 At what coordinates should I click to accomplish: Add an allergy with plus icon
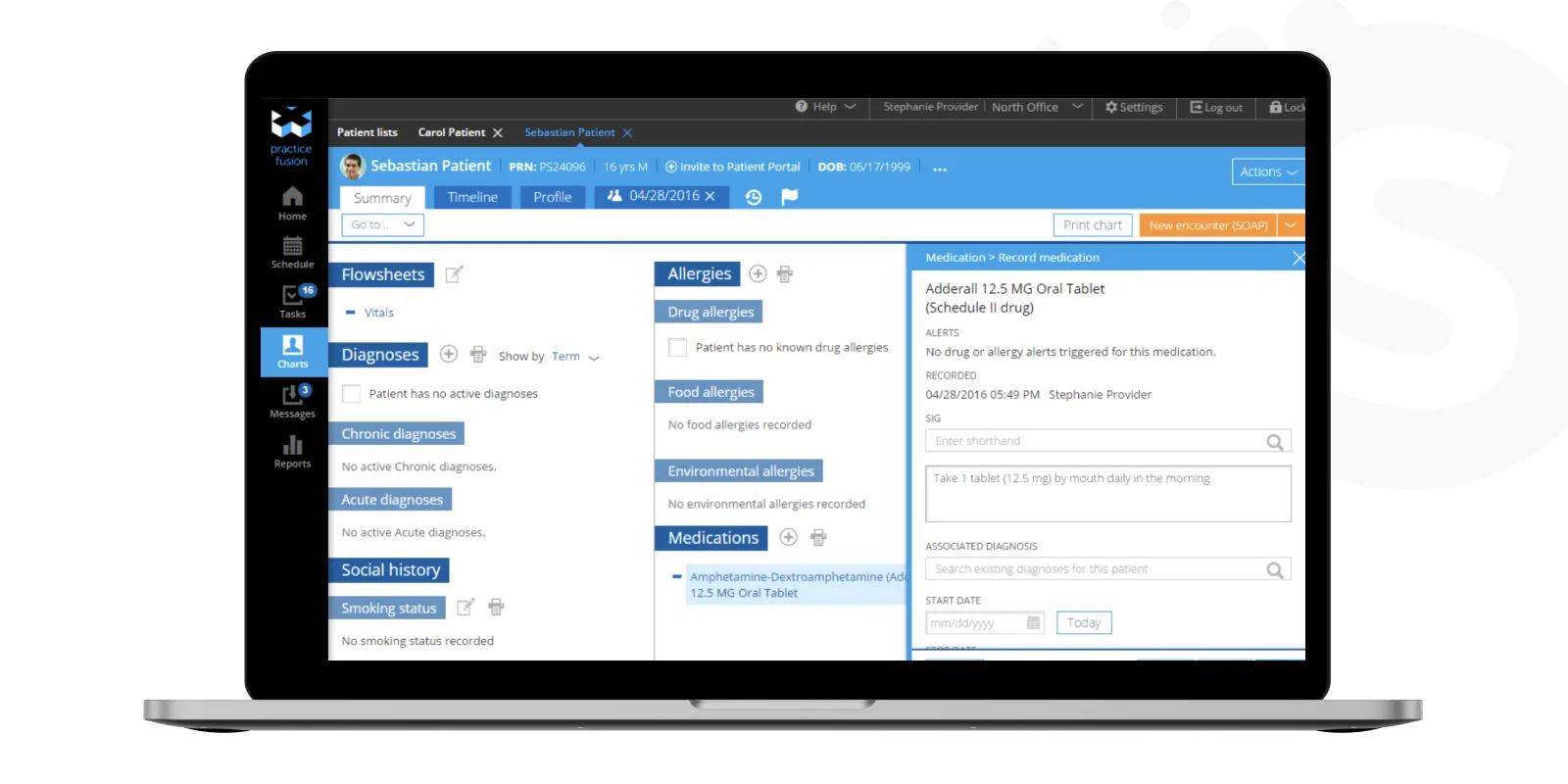coord(758,273)
